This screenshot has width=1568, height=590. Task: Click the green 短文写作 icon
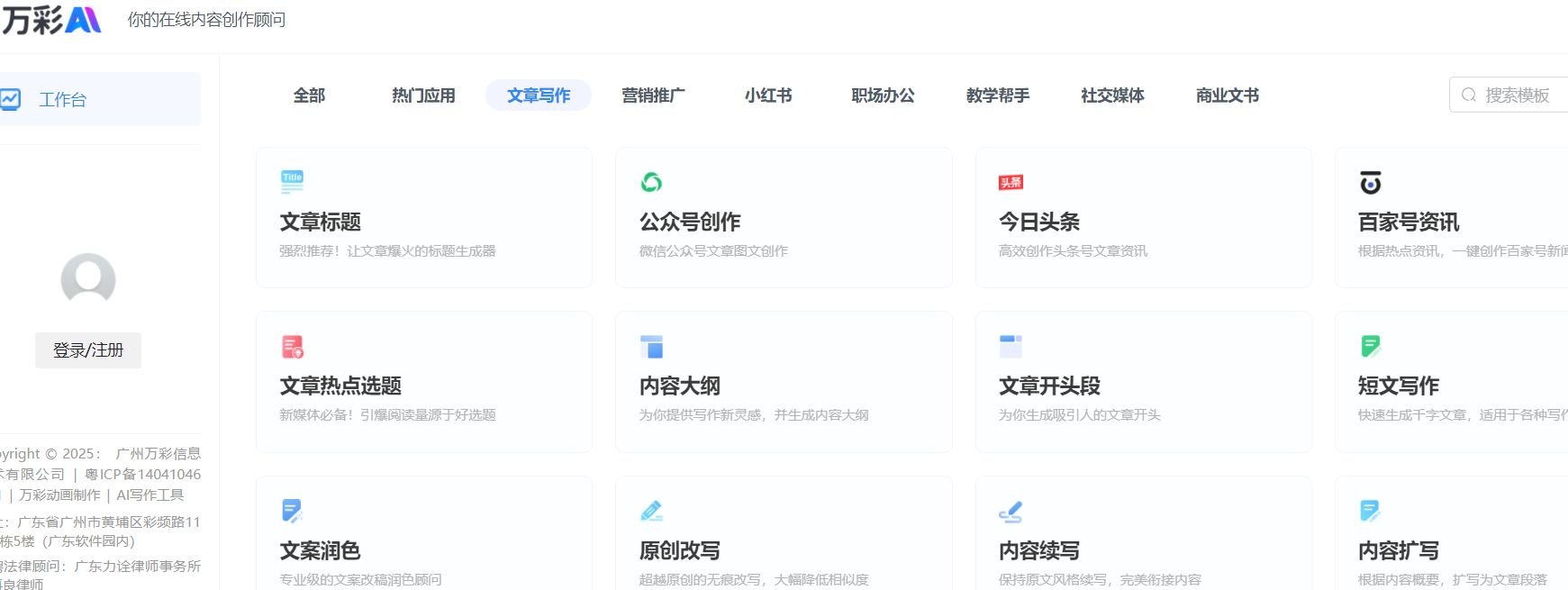1370,346
